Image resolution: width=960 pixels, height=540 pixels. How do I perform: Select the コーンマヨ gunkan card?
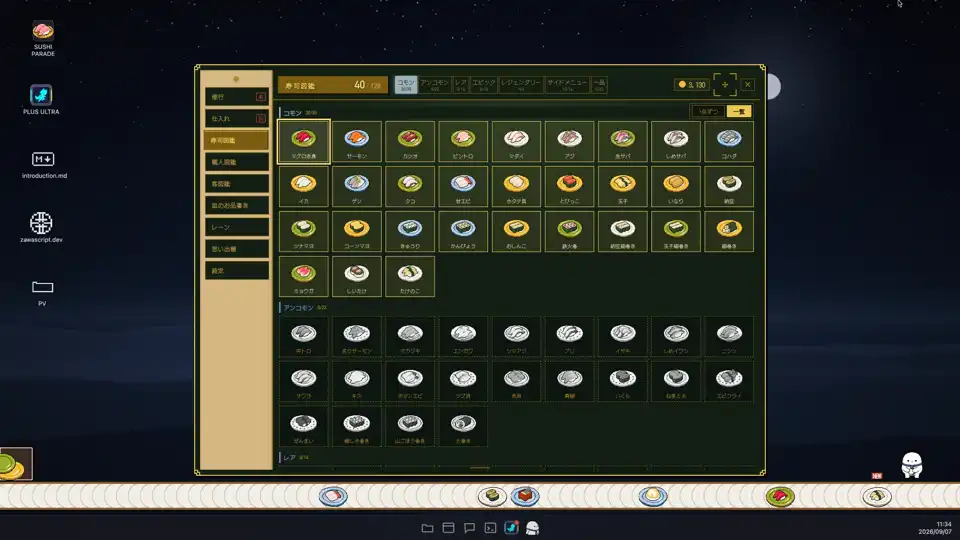point(357,231)
